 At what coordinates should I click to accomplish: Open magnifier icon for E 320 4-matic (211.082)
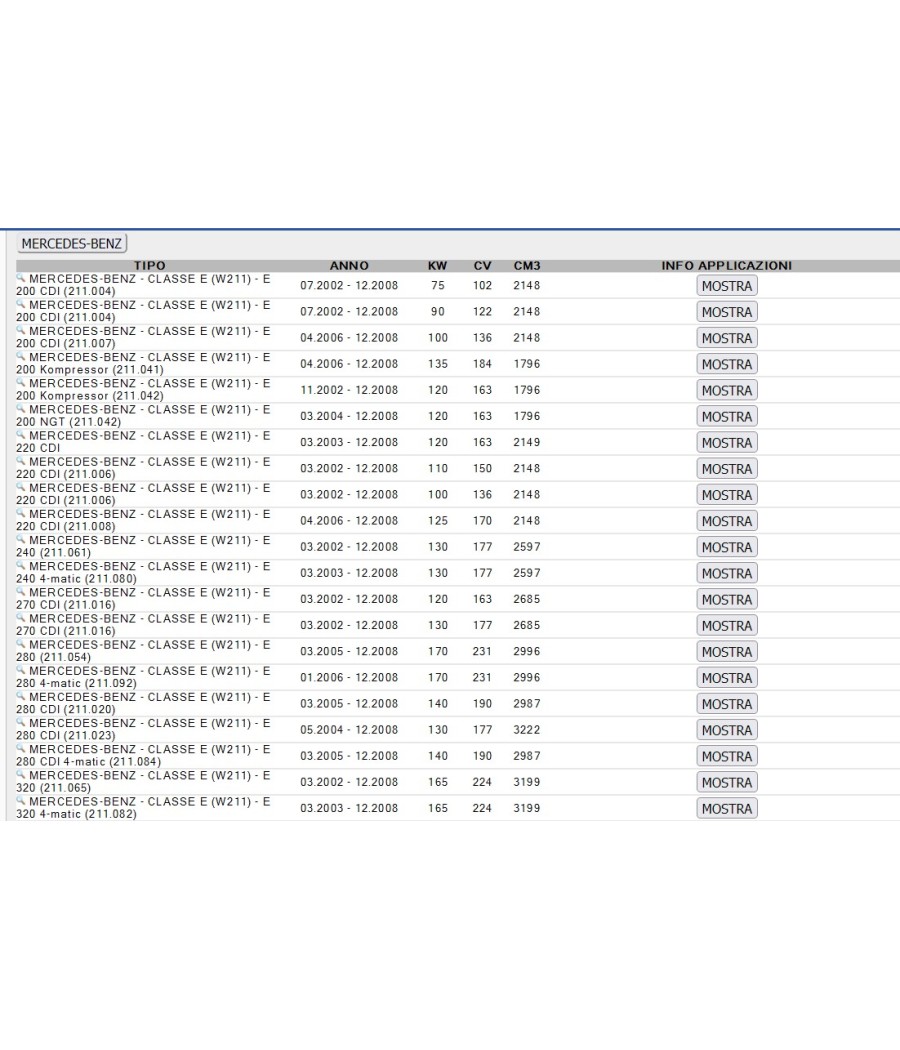point(21,800)
